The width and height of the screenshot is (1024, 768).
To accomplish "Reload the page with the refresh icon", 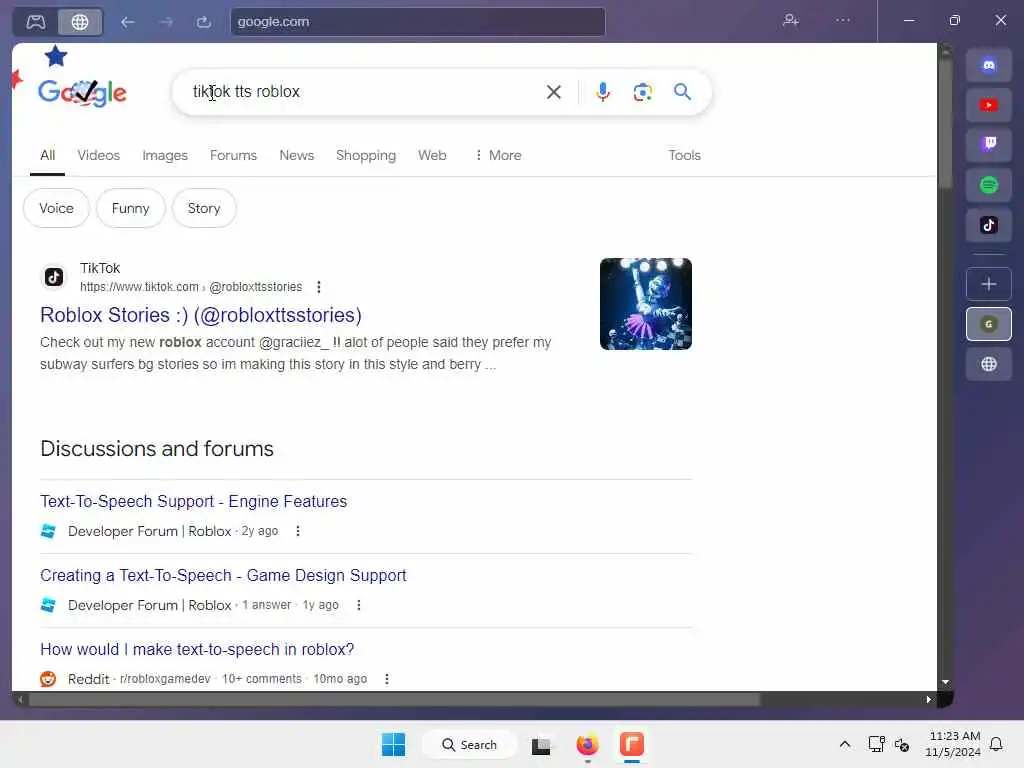I will point(204,22).
